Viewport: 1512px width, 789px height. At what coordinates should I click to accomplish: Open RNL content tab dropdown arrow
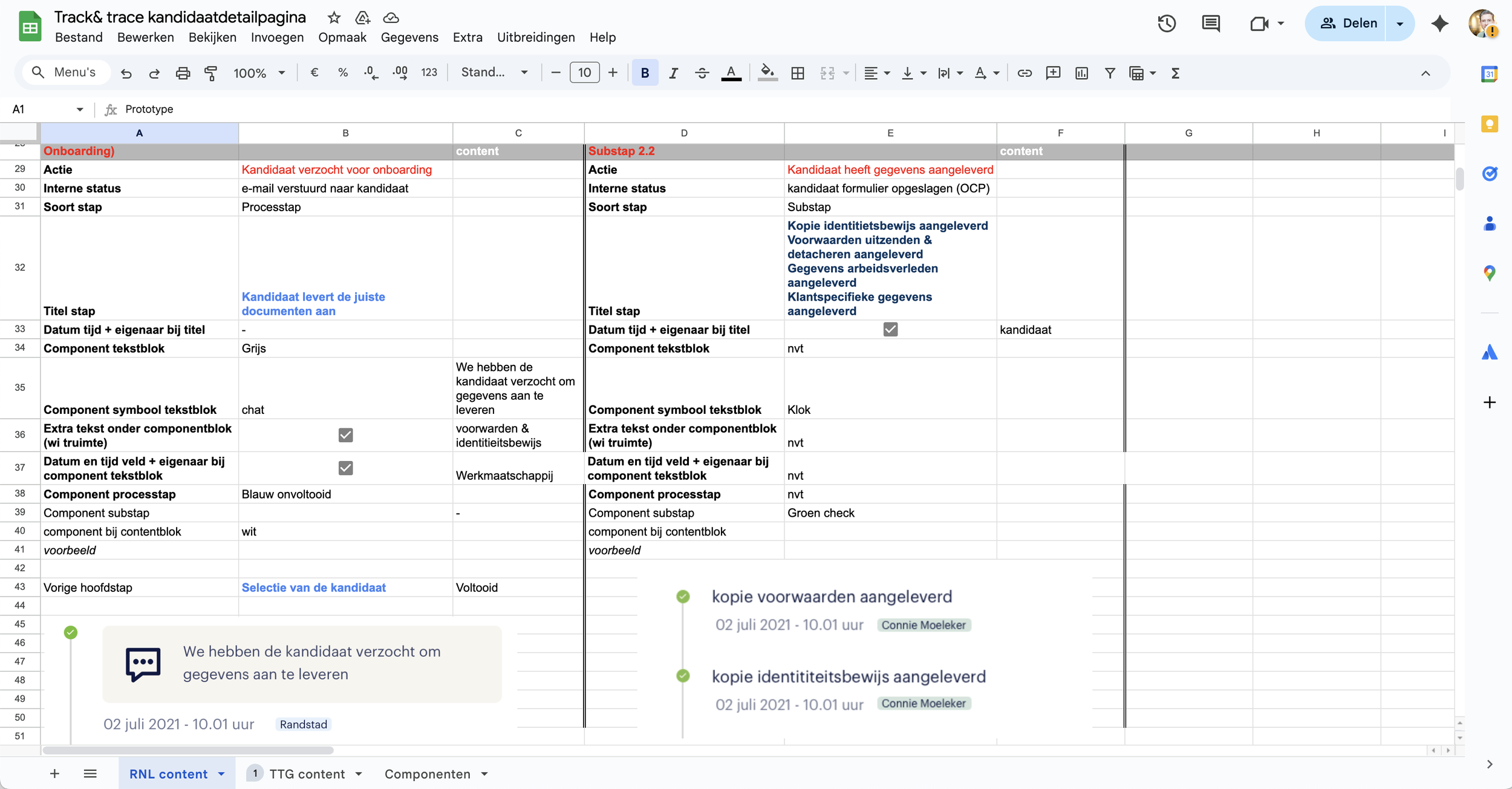pyautogui.click(x=221, y=774)
